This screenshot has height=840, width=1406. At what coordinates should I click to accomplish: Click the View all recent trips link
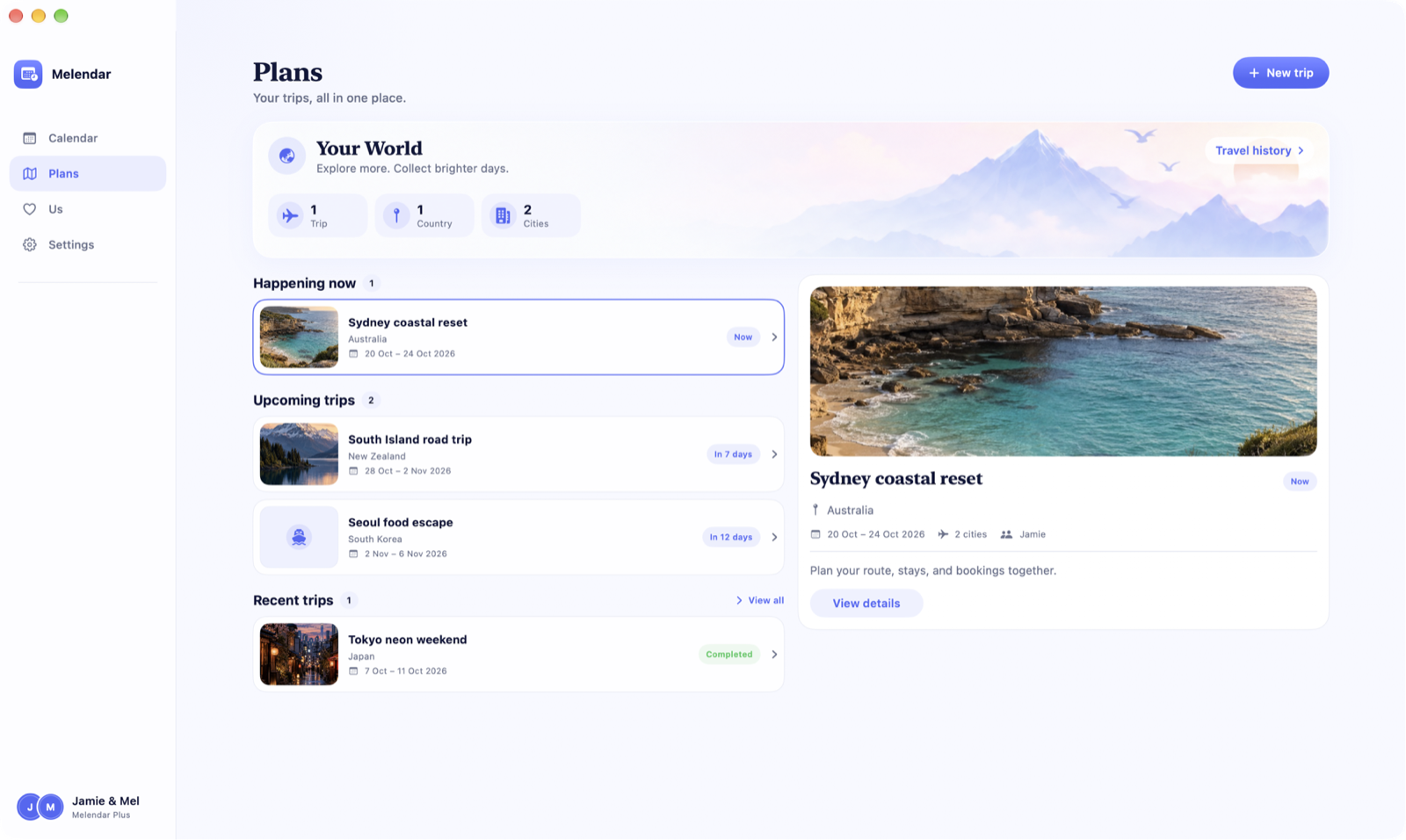pos(760,601)
